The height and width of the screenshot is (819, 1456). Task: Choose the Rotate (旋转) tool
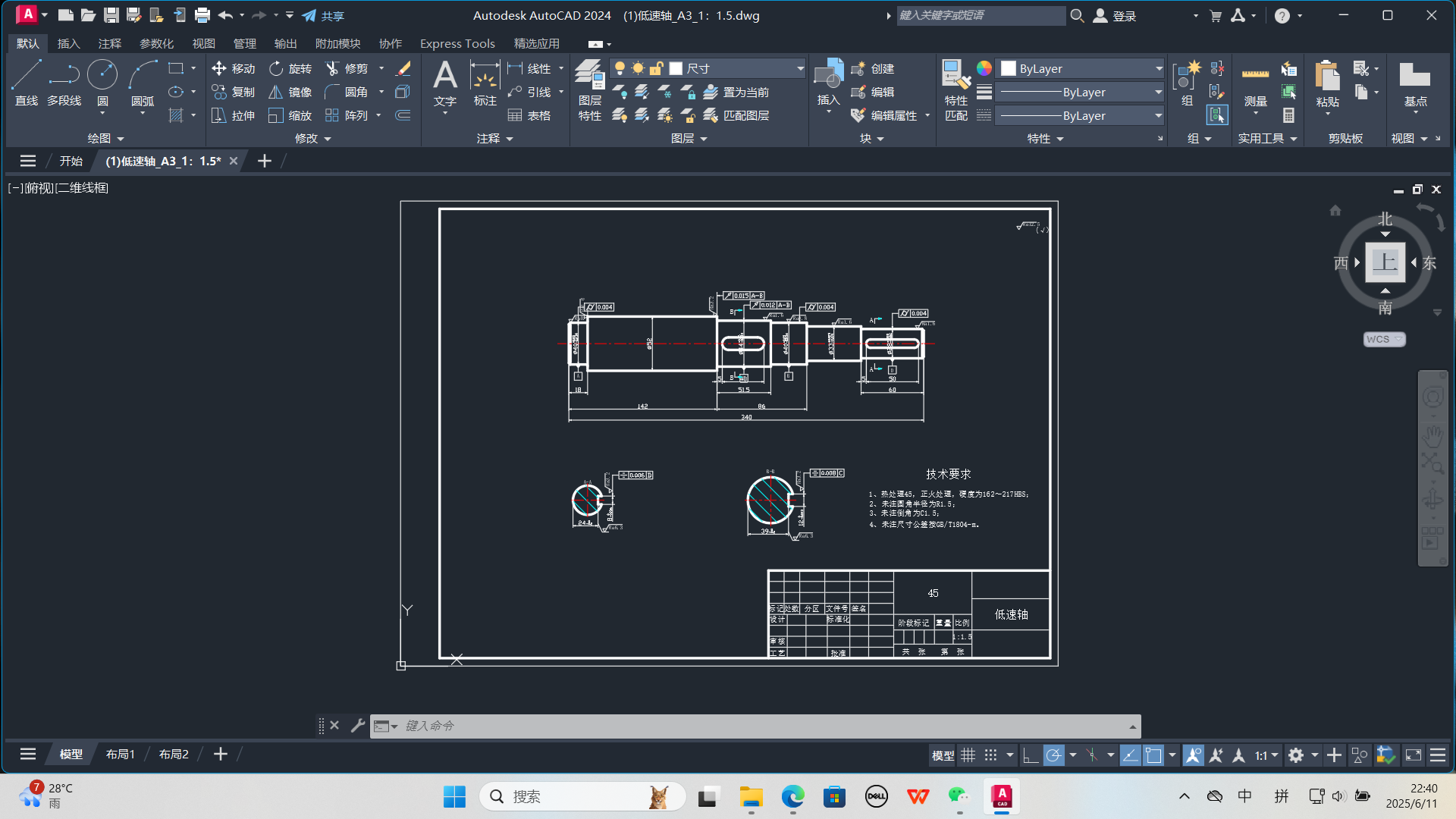(x=290, y=68)
